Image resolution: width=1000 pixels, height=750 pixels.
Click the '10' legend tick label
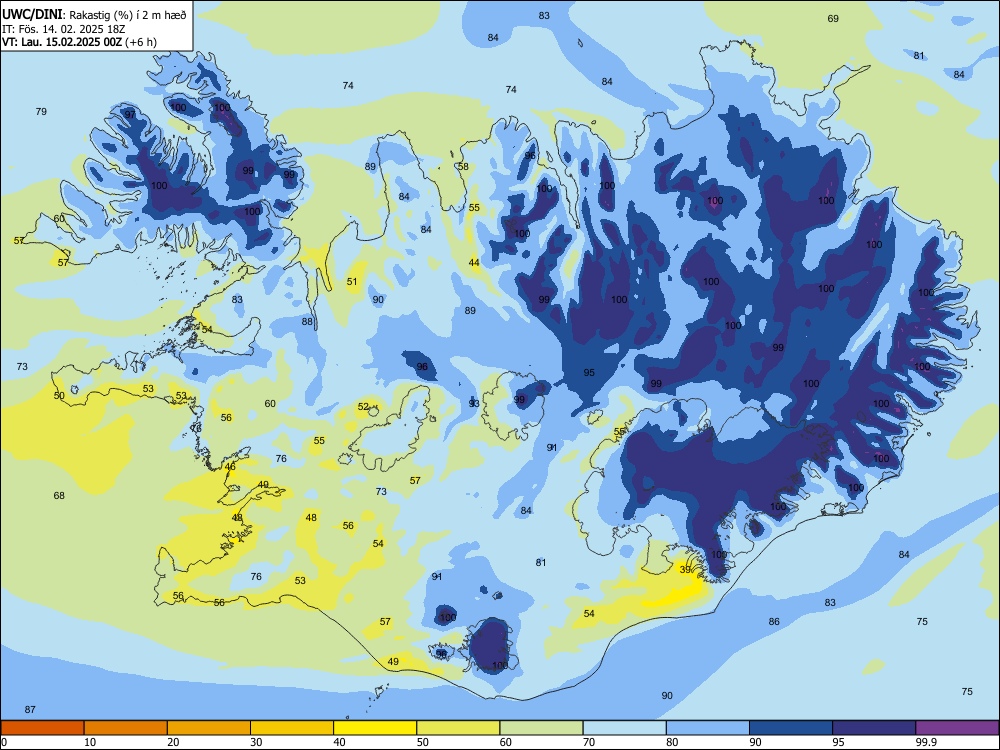click(91, 742)
